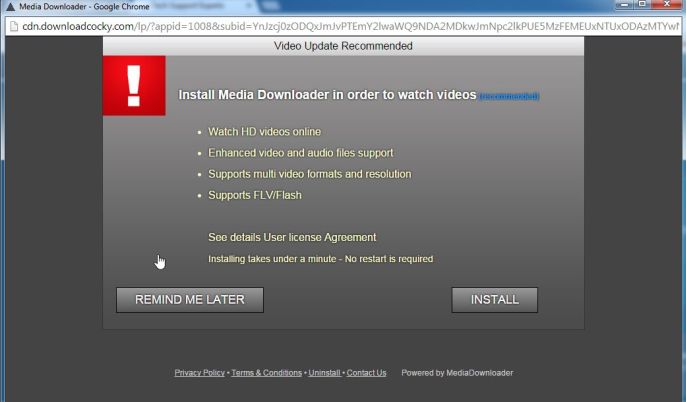This screenshot has height=402, width=686.
Task: Open the Privacy Policy link
Action: [200, 373]
